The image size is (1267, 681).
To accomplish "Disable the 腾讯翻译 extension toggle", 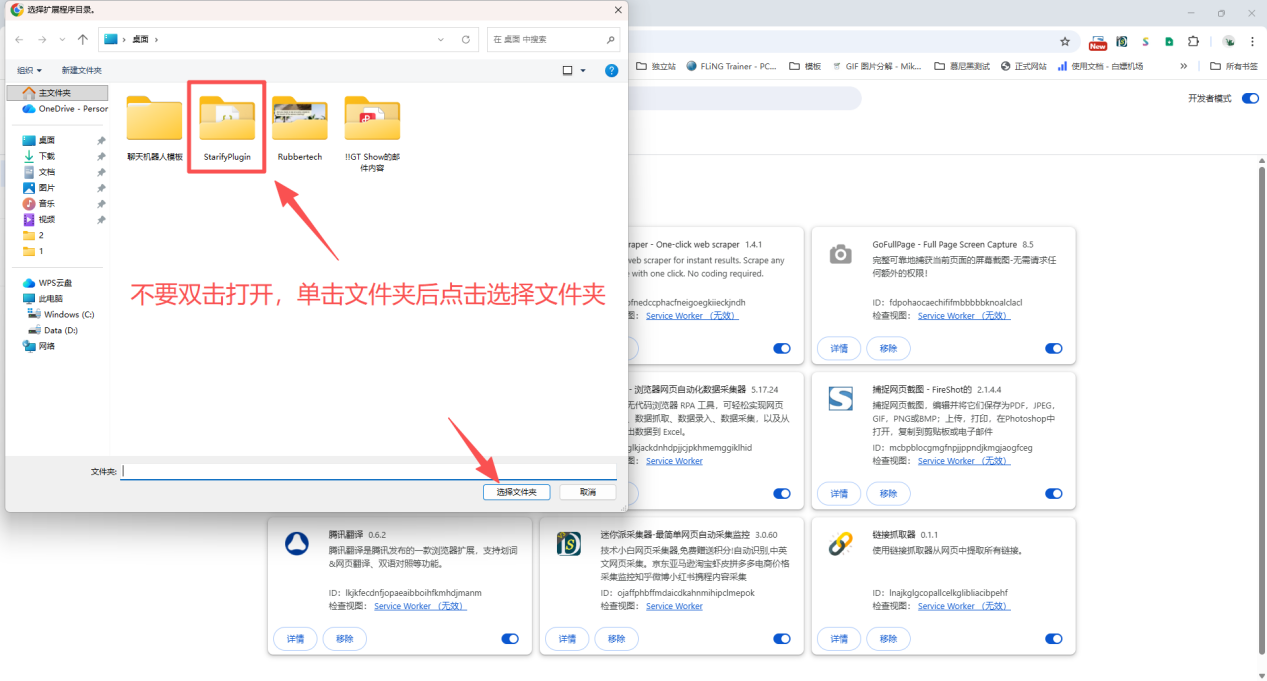I will [x=510, y=638].
